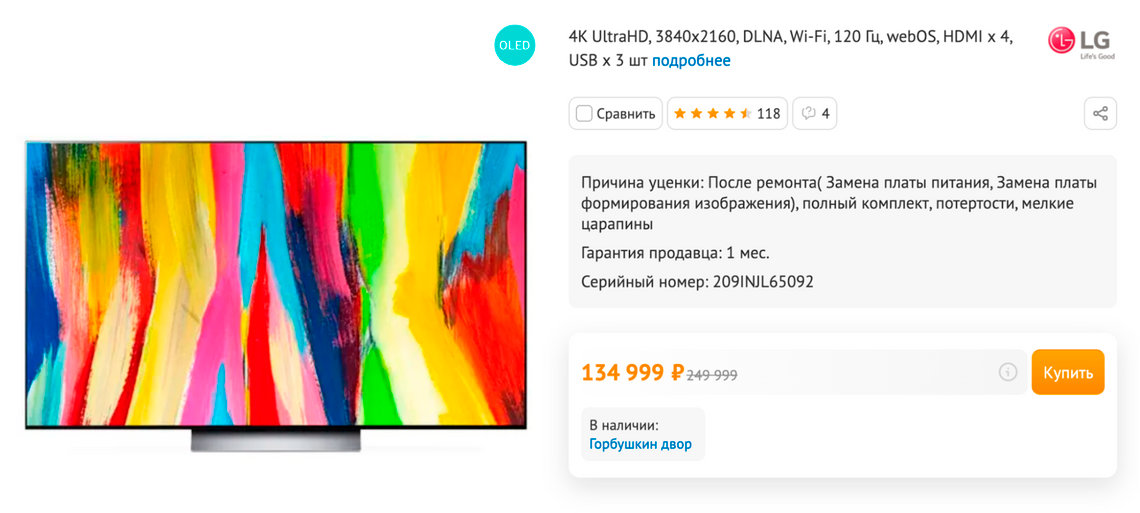
Task: Click the crossed-out 249 999 old price
Action: point(712,375)
